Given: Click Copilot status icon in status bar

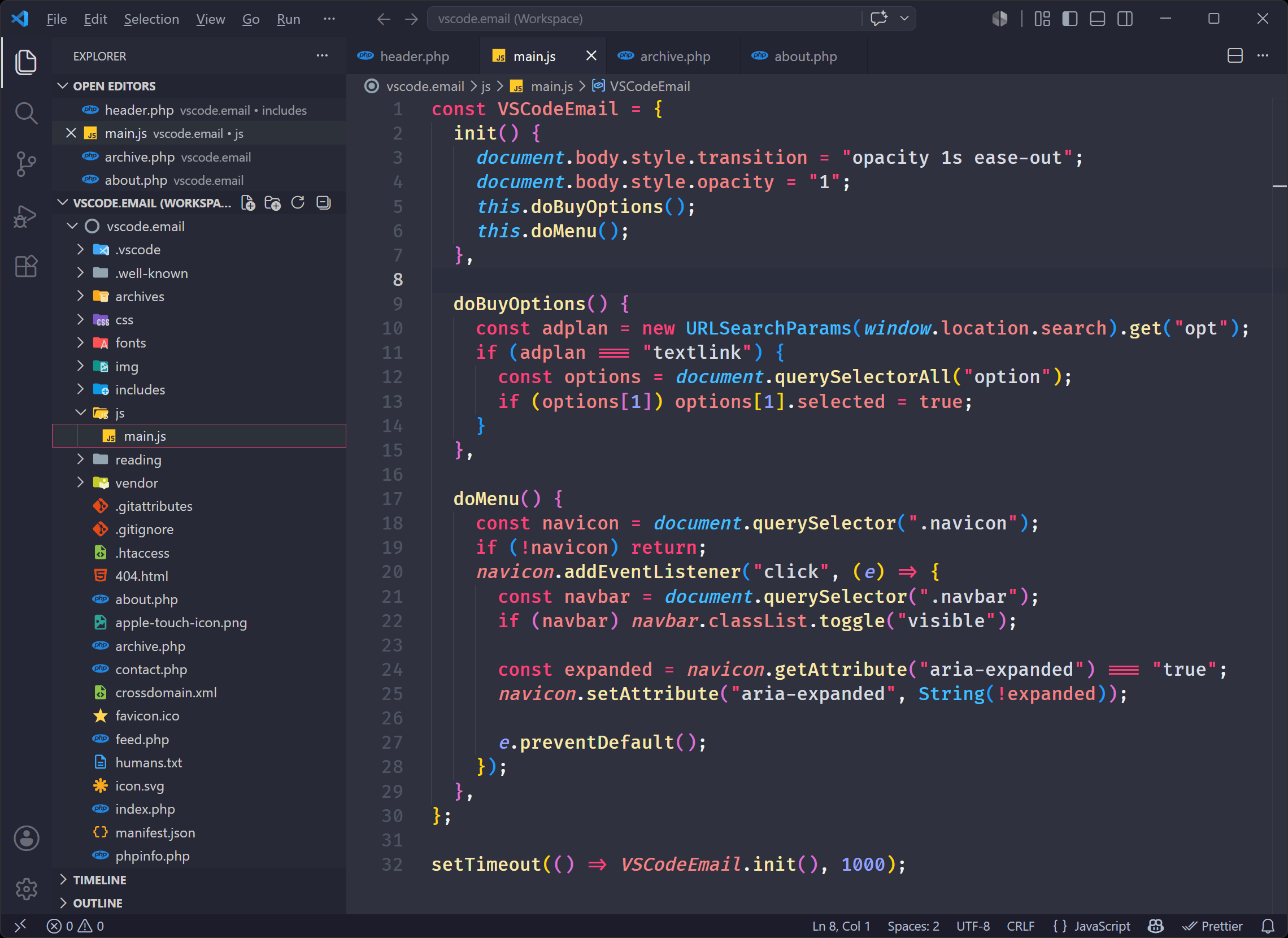Looking at the screenshot, I should pos(1155,926).
